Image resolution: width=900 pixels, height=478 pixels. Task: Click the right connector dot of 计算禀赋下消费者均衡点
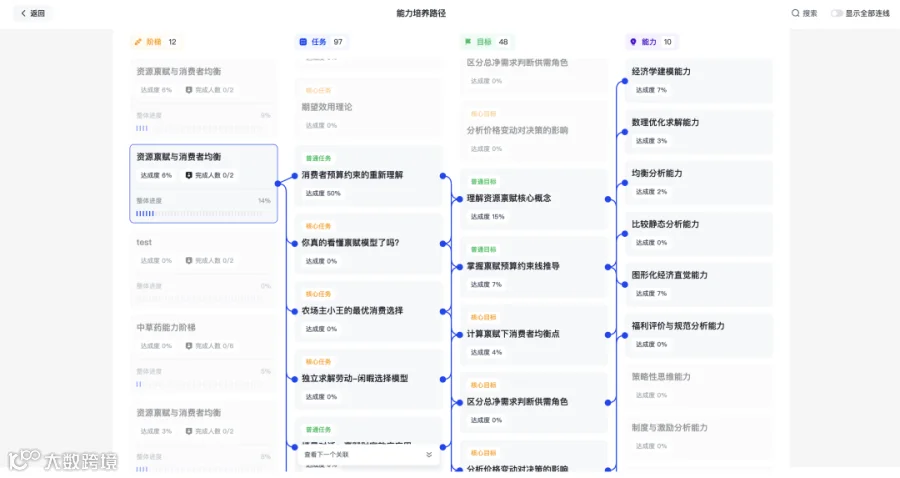point(608,335)
